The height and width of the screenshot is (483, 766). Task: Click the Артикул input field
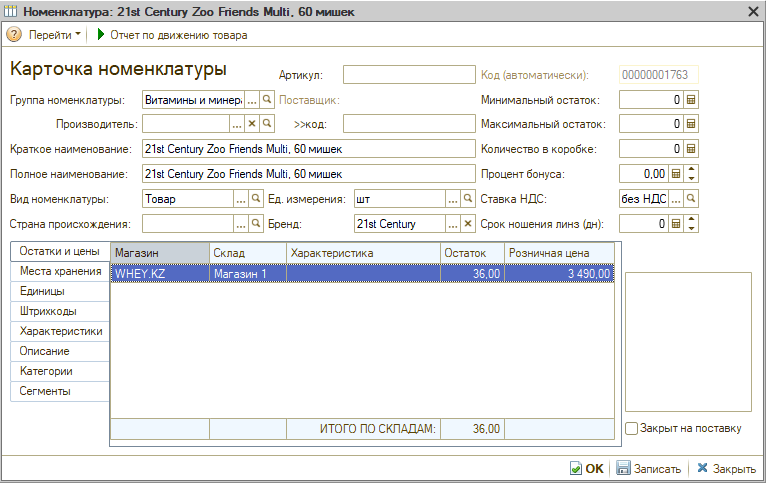(x=408, y=75)
